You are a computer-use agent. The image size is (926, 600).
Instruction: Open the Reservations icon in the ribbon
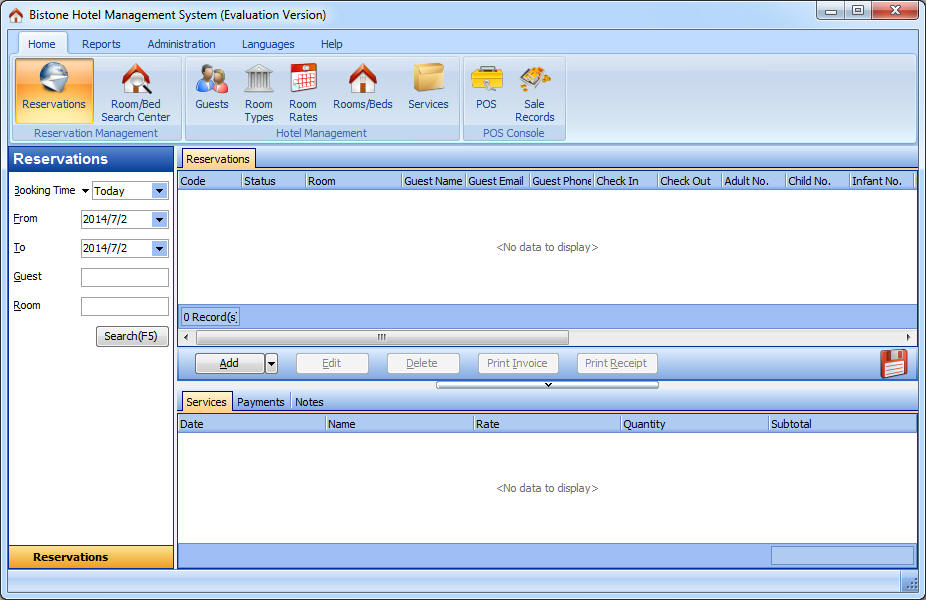pos(54,90)
